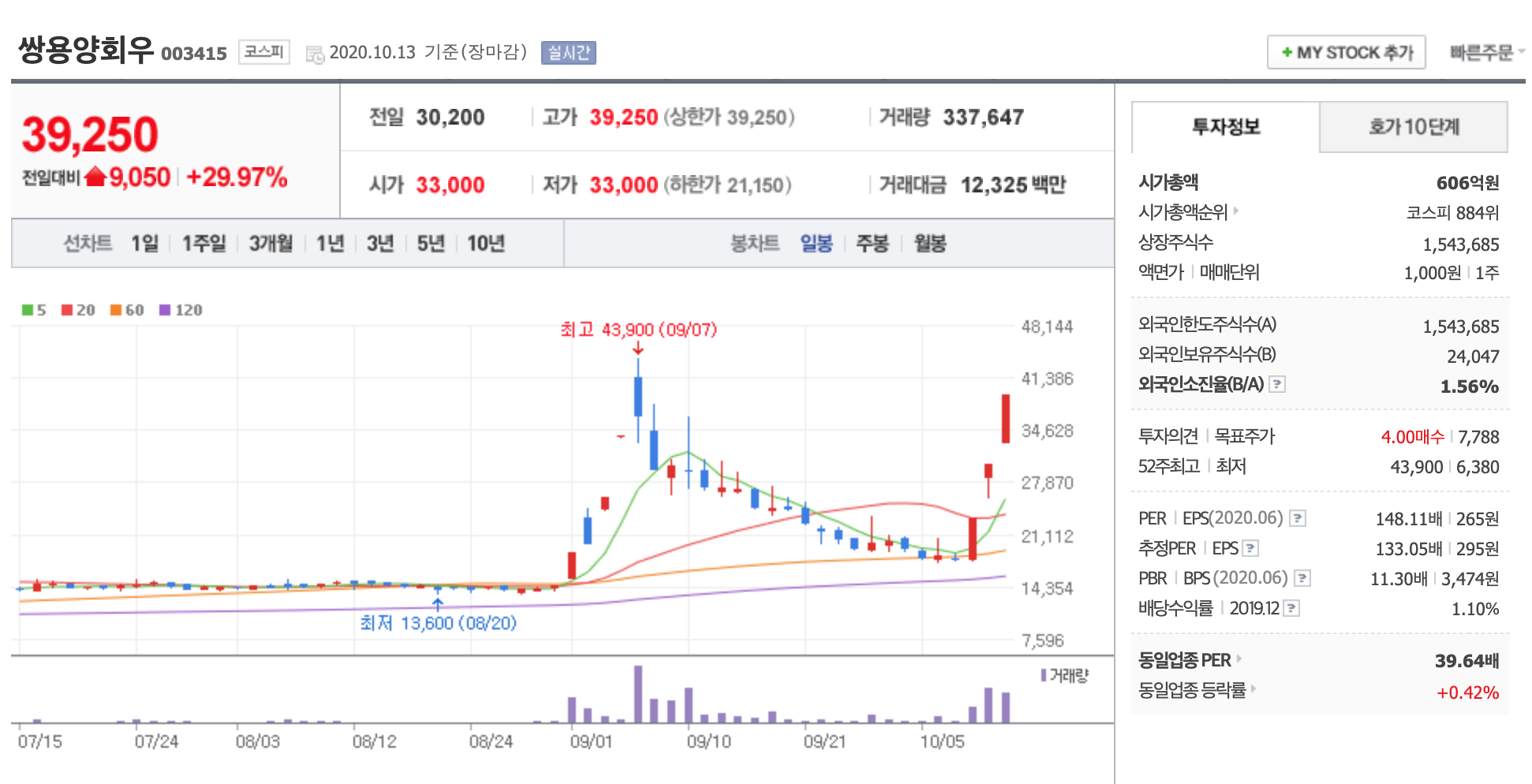Click the 코스피 884위 ranking value
The height and width of the screenshot is (784, 1532).
click(x=1452, y=213)
